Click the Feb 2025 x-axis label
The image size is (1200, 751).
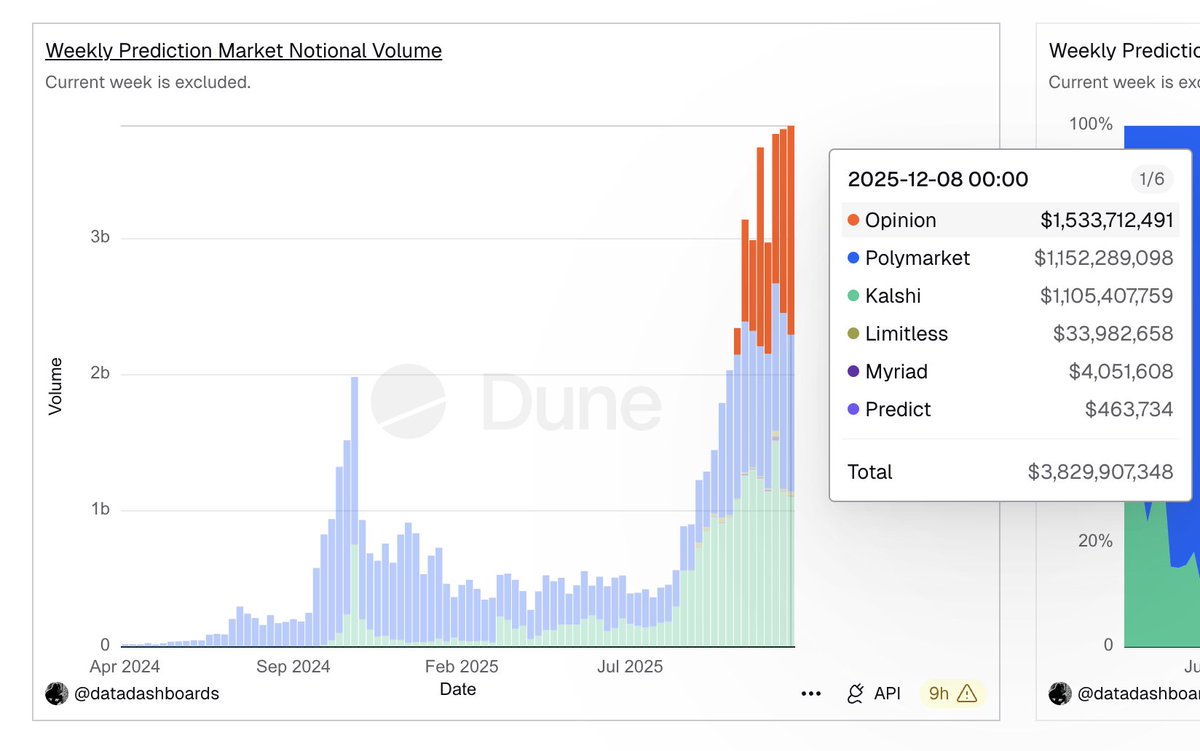(x=461, y=666)
